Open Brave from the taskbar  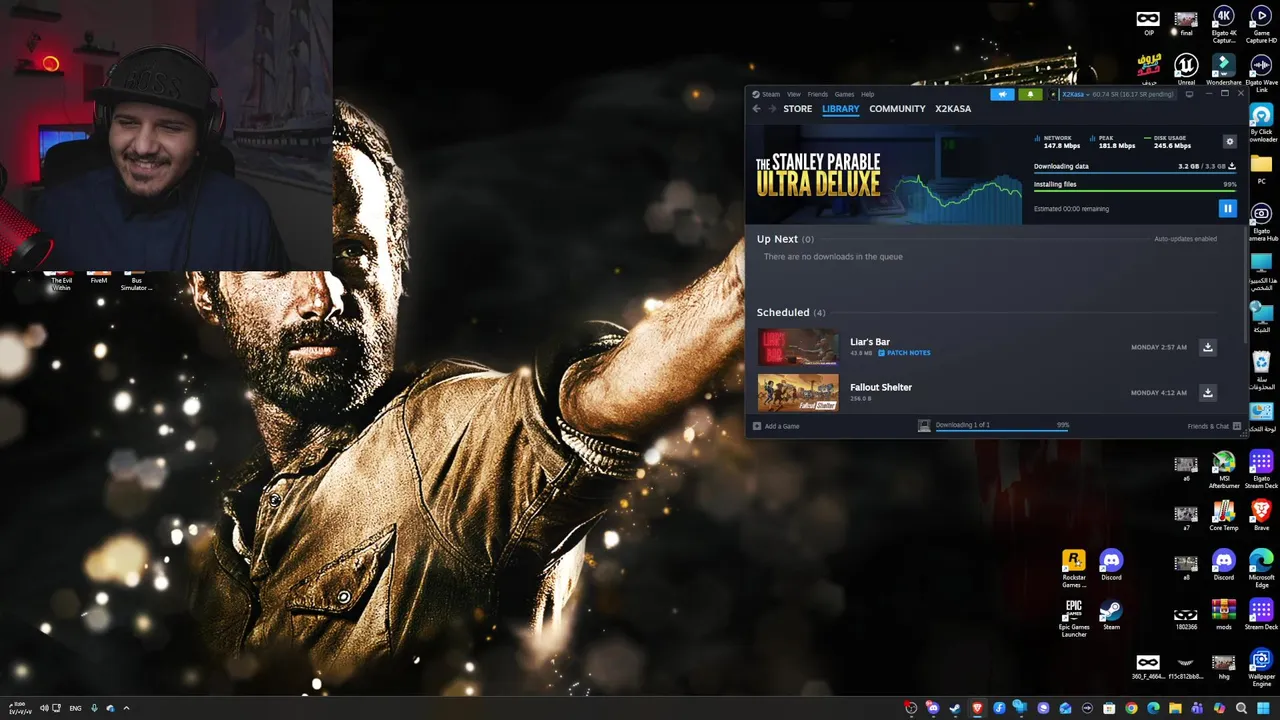977,708
